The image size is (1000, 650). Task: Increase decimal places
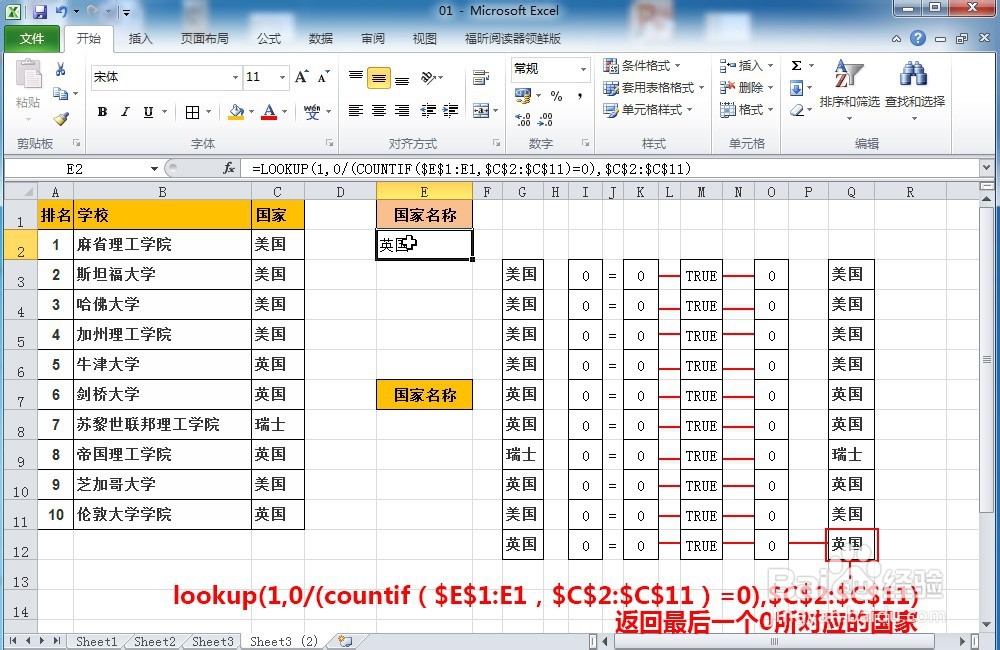(524, 119)
